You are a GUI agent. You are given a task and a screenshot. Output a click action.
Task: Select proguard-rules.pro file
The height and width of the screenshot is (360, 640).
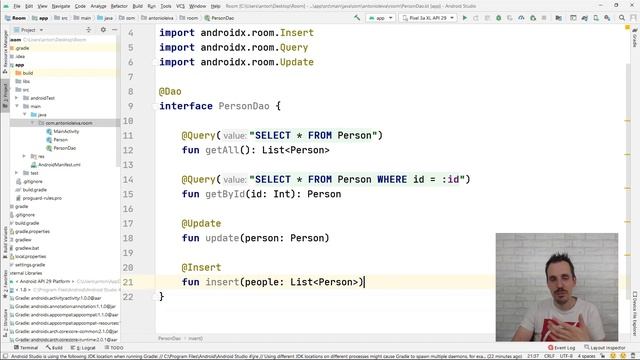click(42, 198)
